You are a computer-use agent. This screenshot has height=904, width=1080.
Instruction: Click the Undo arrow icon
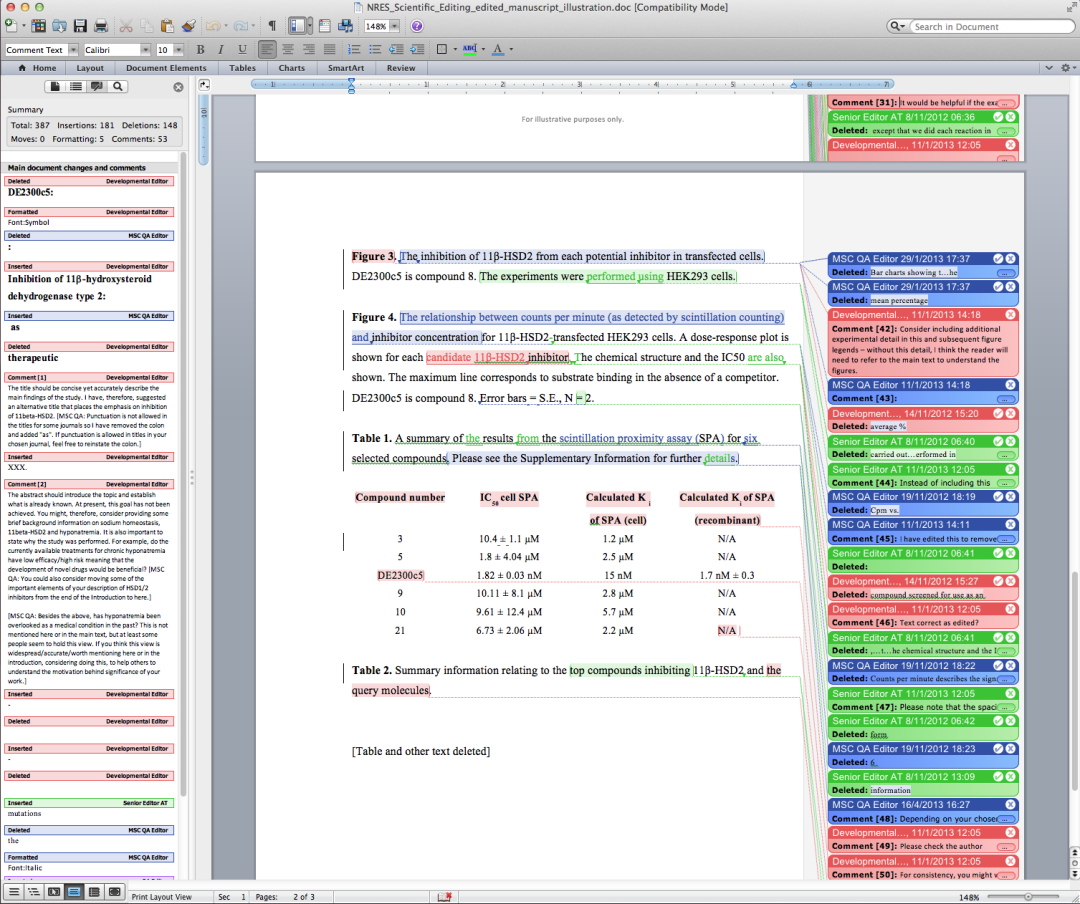(213, 26)
